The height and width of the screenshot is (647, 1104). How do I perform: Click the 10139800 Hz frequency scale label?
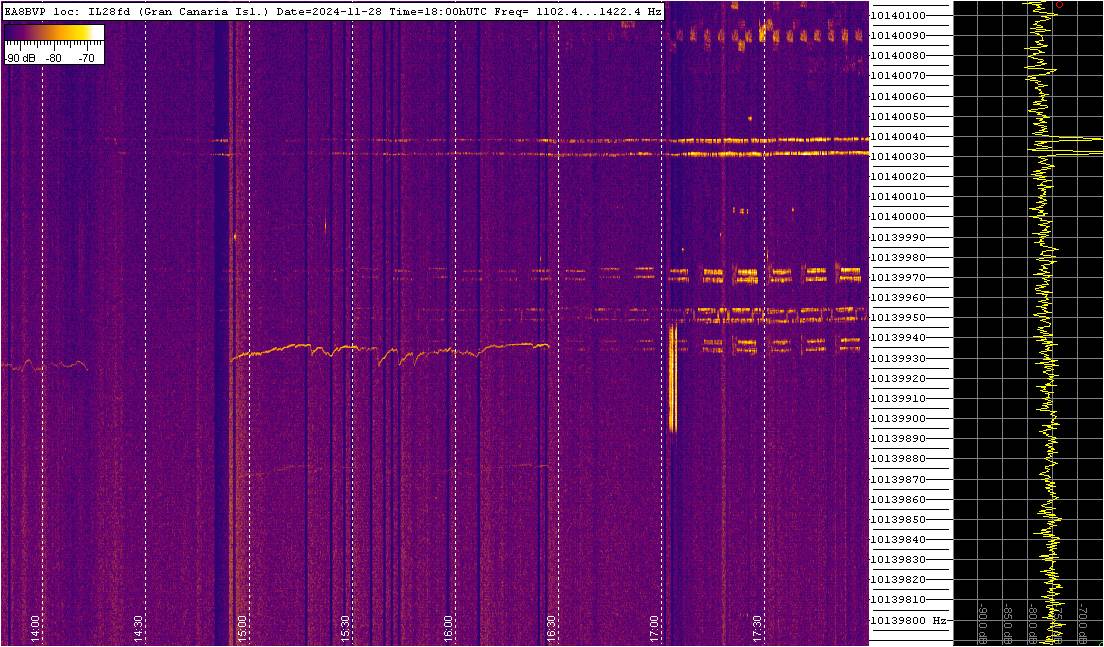907,621
